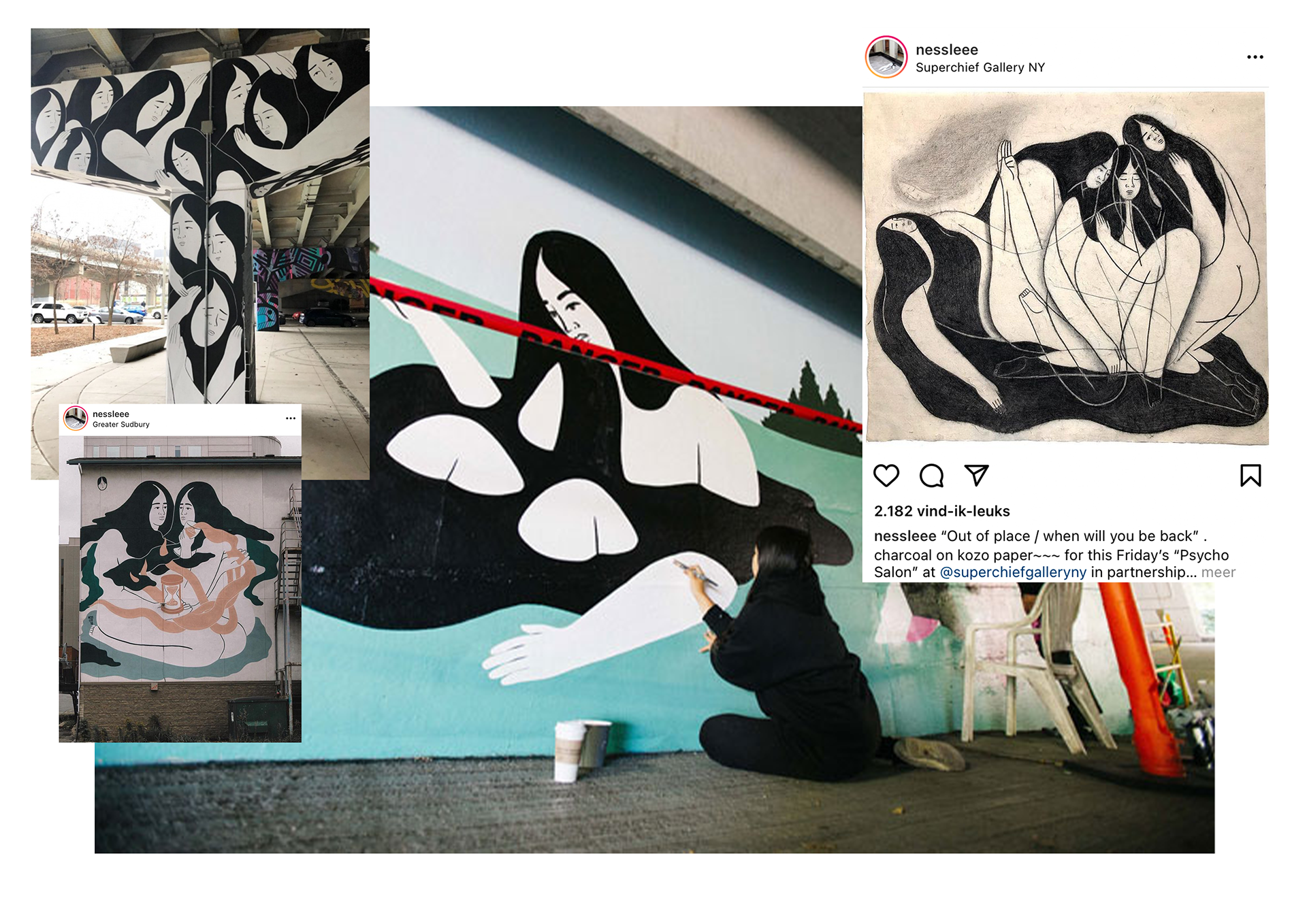
Task: Open more options on Greater Sudbury post
Action: (291, 418)
